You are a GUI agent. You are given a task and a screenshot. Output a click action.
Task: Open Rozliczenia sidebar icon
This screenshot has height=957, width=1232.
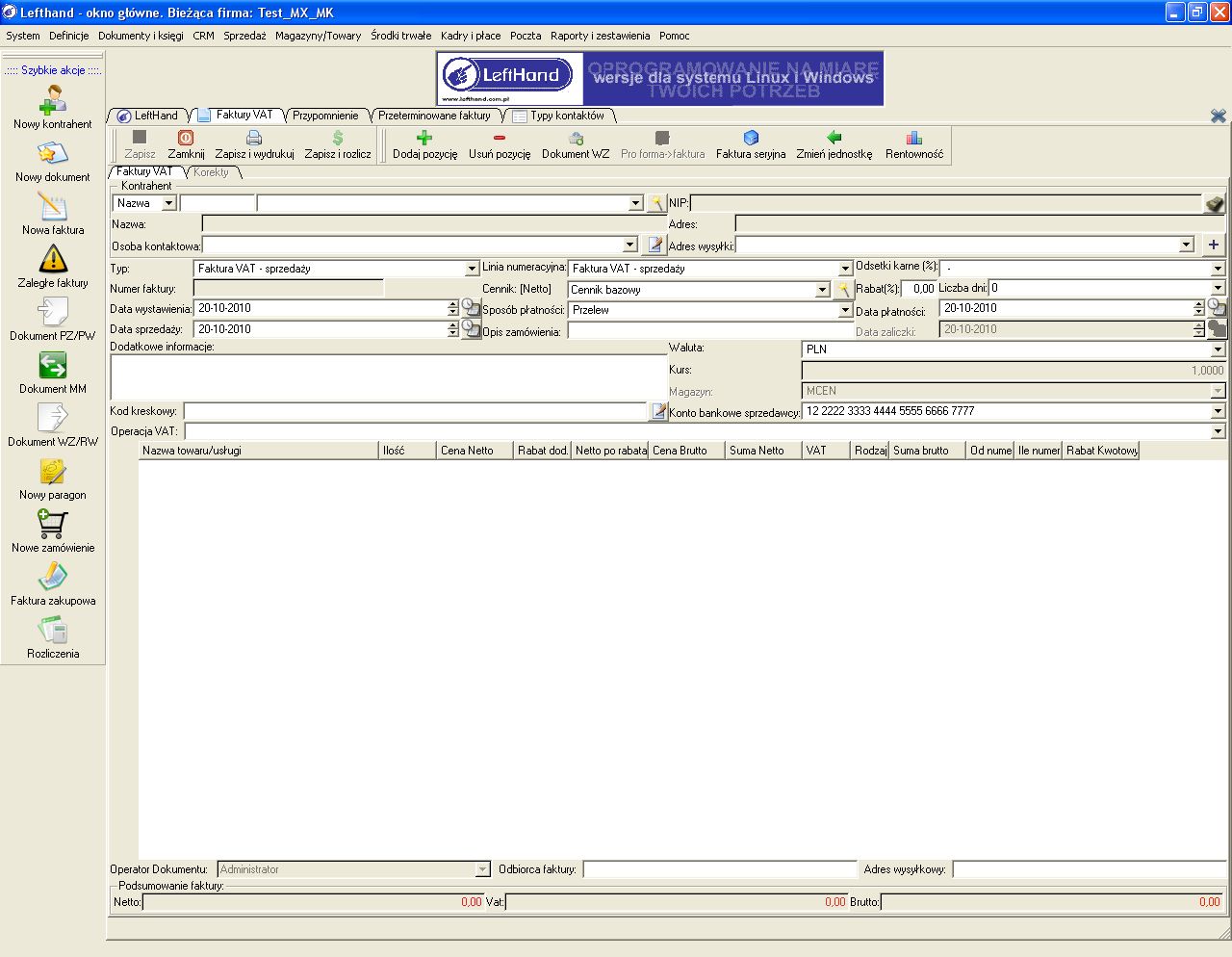click(53, 630)
